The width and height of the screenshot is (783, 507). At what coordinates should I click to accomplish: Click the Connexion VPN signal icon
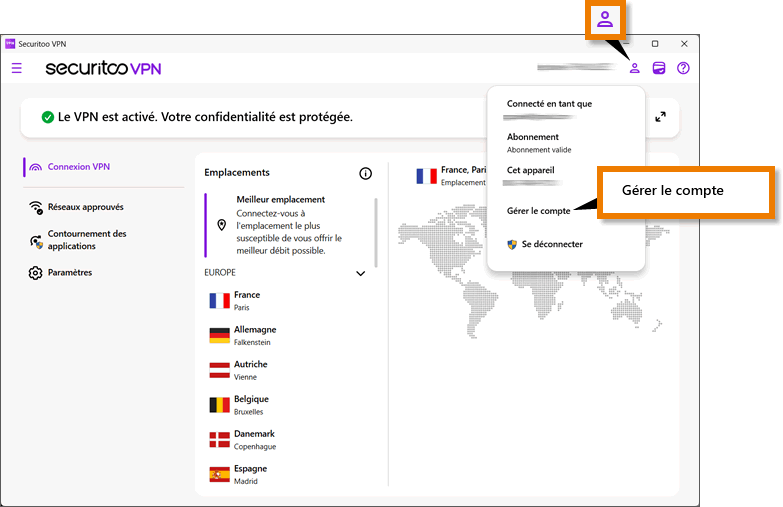point(35,167)
